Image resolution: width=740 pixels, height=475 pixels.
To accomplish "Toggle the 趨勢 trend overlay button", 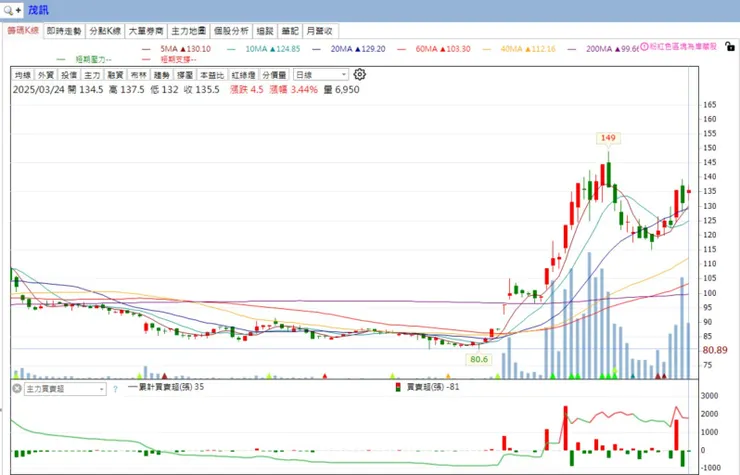I will point(161,75).
